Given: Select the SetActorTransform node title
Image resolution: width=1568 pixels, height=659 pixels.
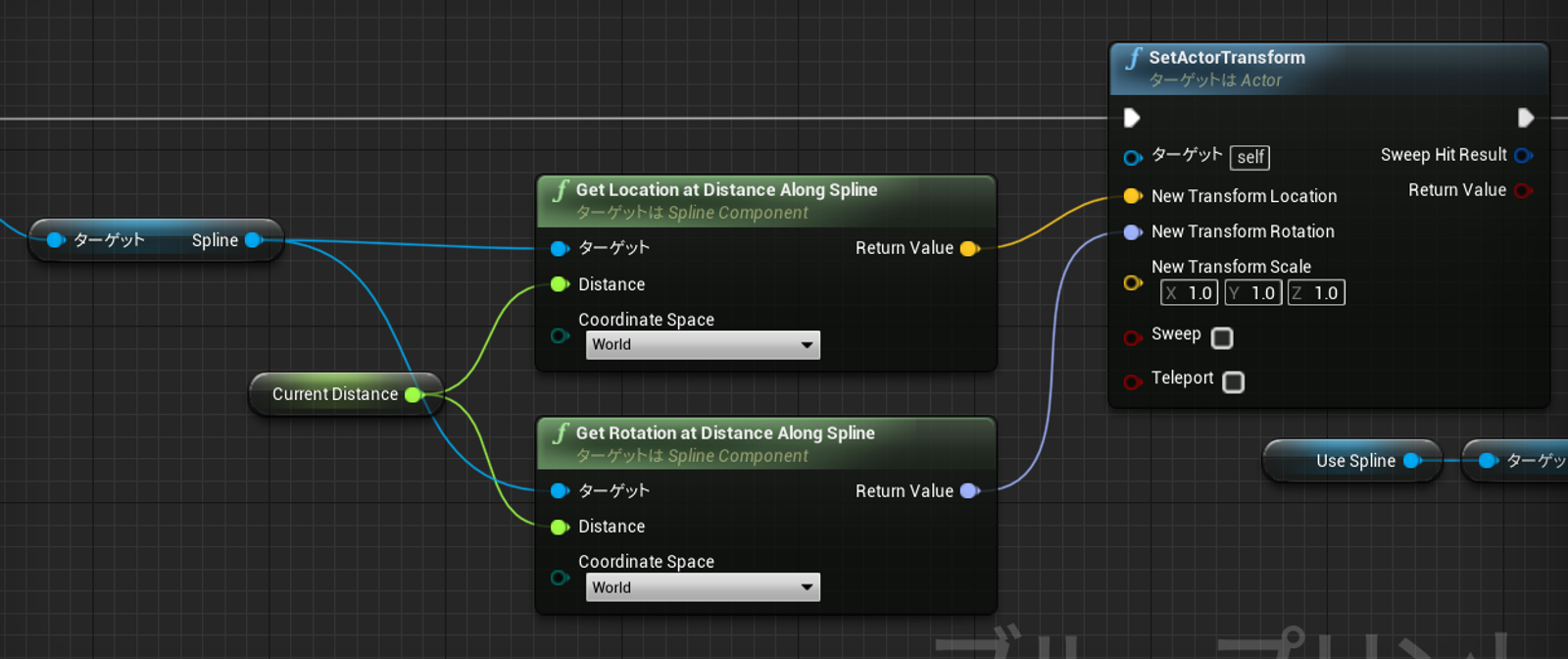Looking at the screenshot, I should 1227,58.
